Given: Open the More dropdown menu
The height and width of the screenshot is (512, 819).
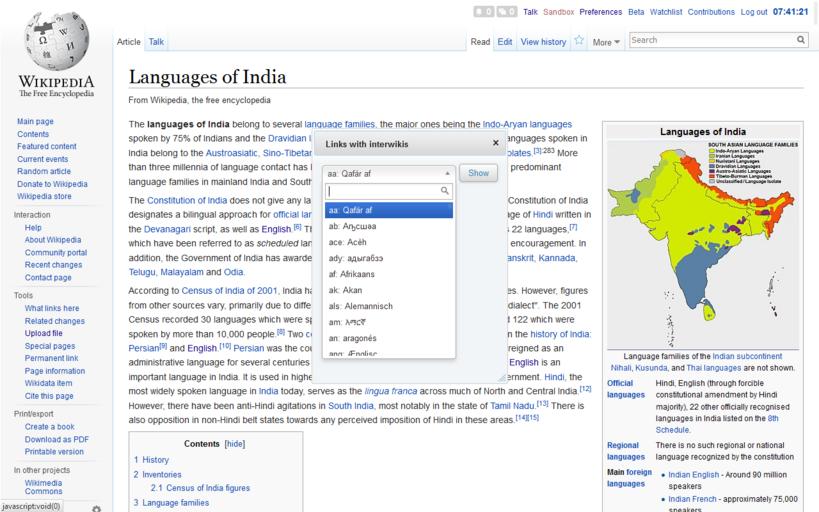Looking at the screenshot, I should pyautogui.click(x=606, y=42).
